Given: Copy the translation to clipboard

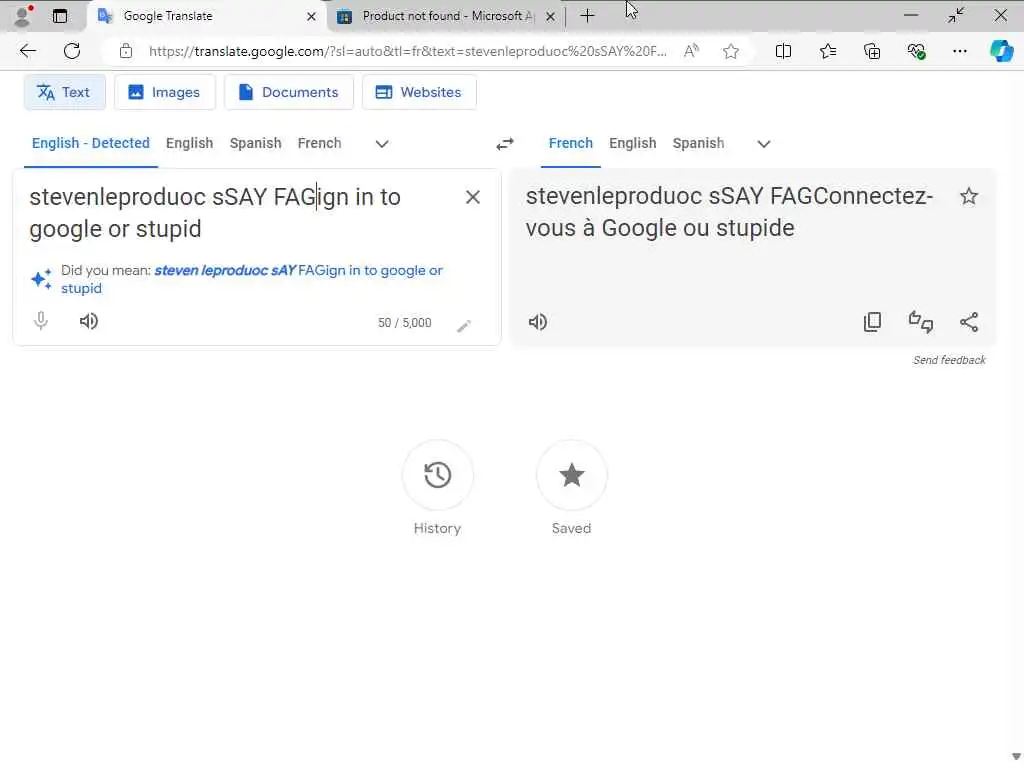Looking at the screenshot, I should pos(872,321).
